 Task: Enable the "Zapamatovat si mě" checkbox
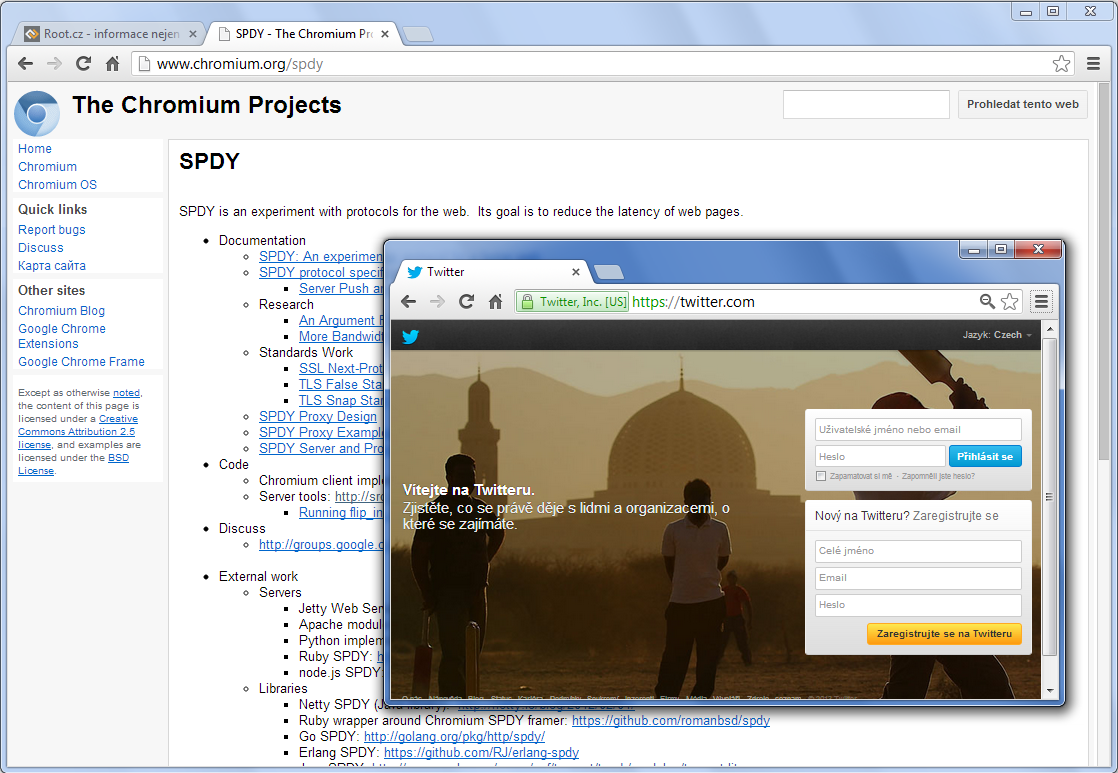[x=821, y=475]
